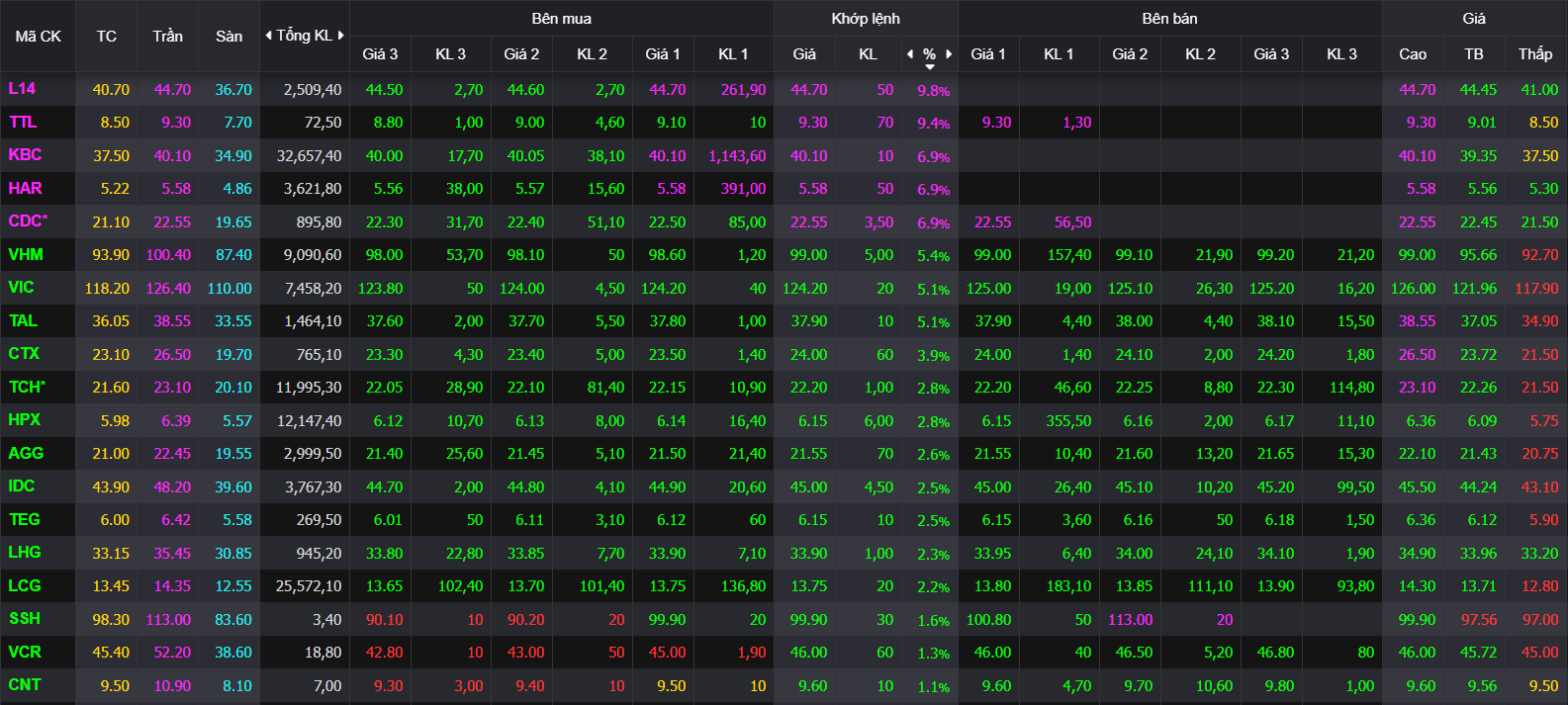Select the Tổng KL column header
This screenshot has height=705, width=1568.
[305, 36]
